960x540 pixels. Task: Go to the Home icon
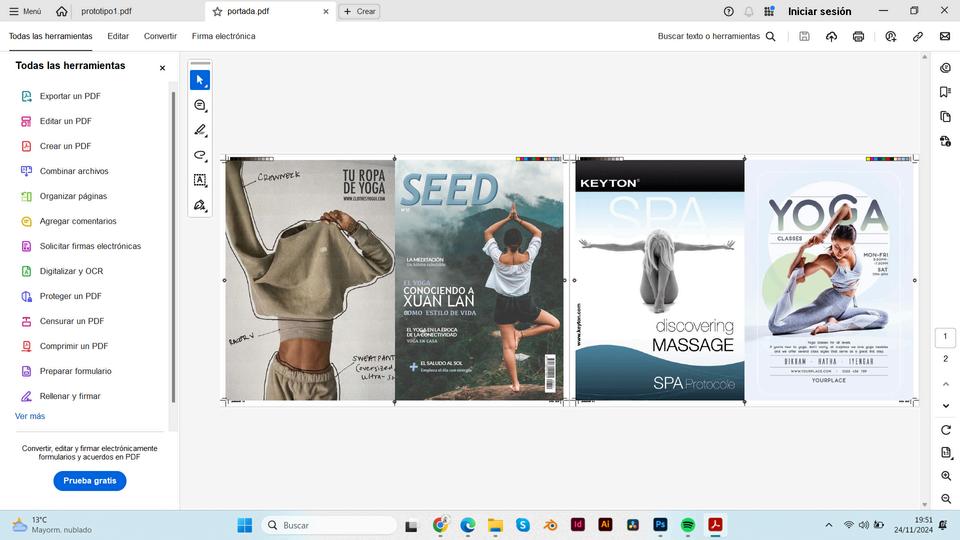(62, 11)
